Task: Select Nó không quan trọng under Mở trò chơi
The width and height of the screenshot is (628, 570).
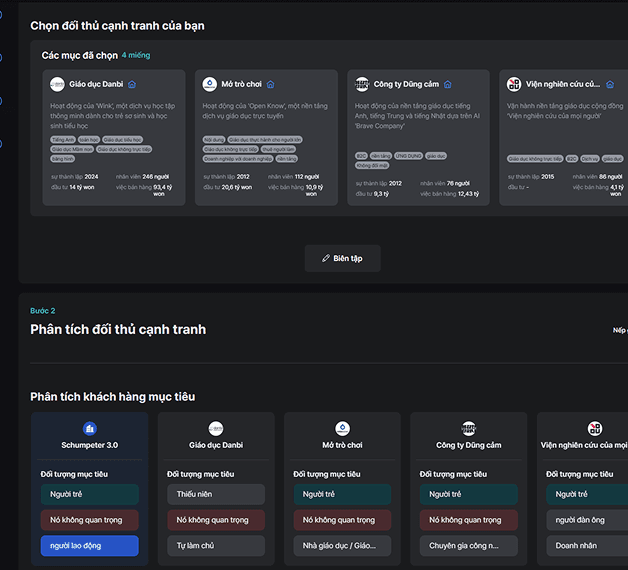Action: (342, 520)
